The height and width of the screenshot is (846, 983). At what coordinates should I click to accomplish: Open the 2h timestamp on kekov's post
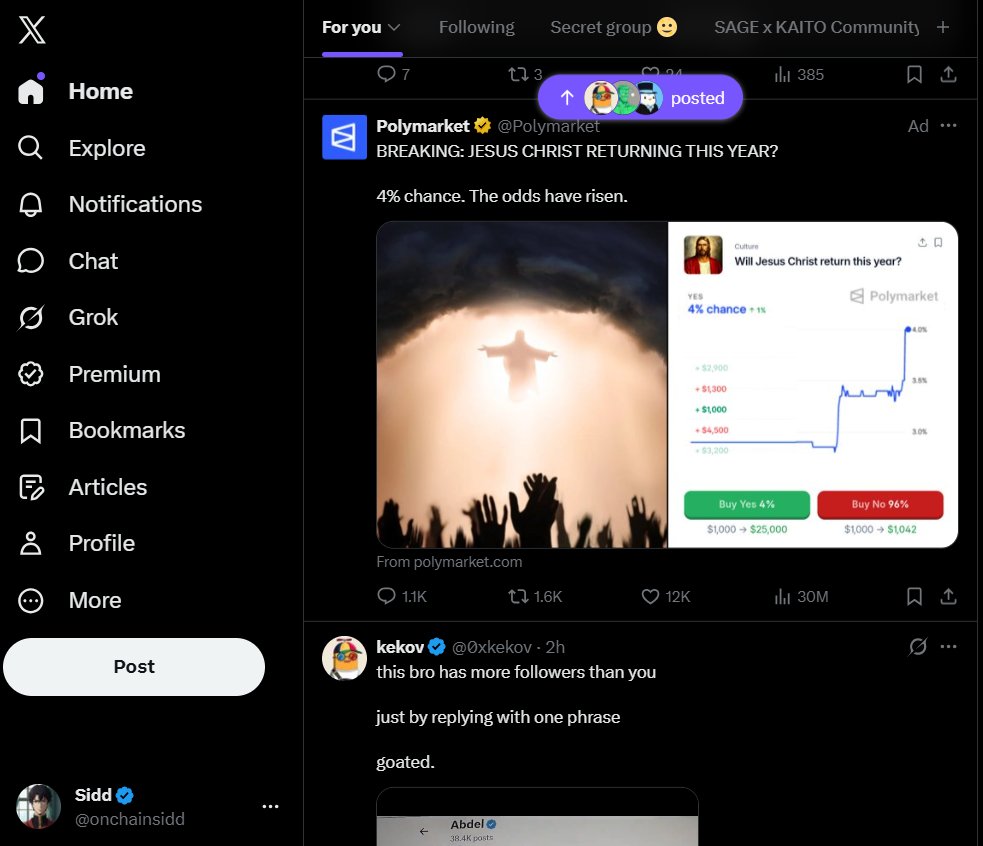(x=555, y=647)
